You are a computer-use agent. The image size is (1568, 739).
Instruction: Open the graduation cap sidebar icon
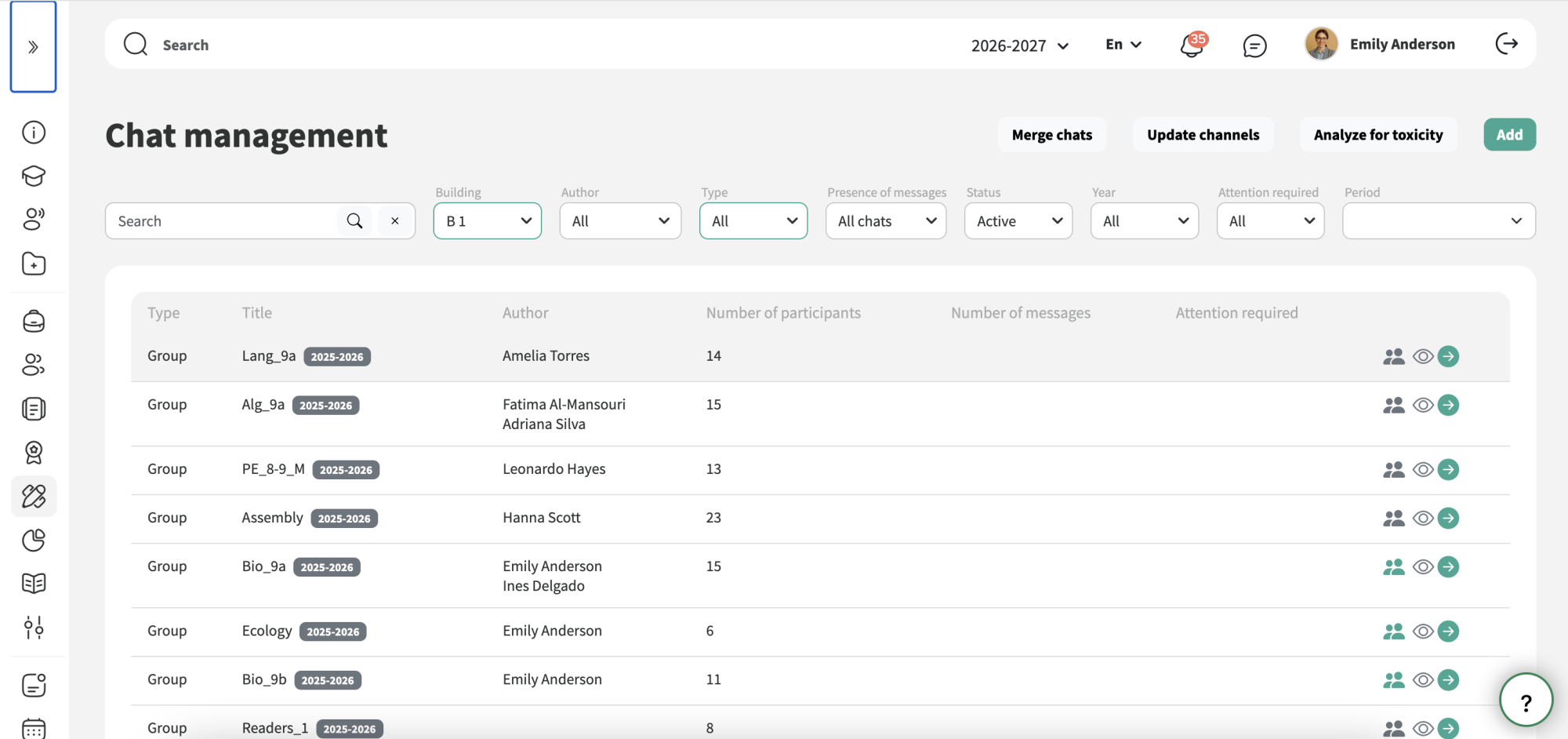point(34,176)
